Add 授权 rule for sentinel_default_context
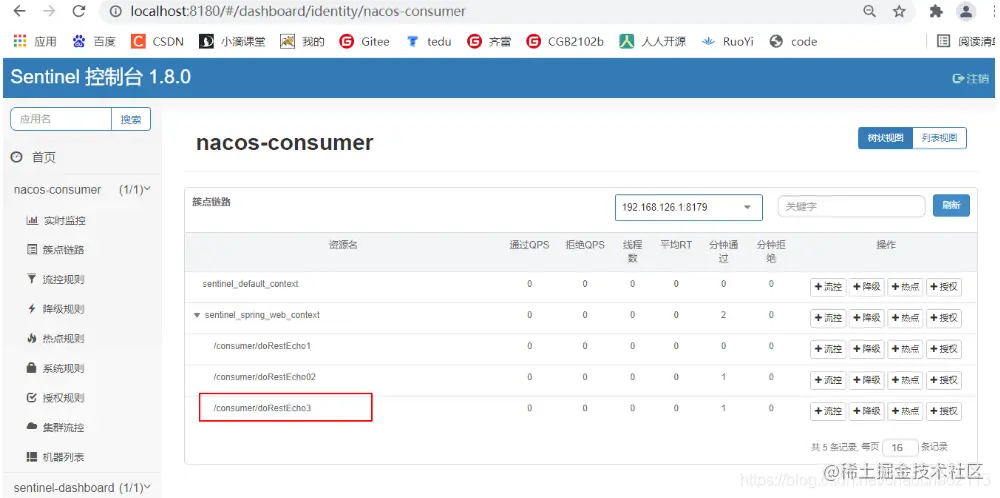The image size is (1000, 498). pyautogui.click(x=944, y=287)
